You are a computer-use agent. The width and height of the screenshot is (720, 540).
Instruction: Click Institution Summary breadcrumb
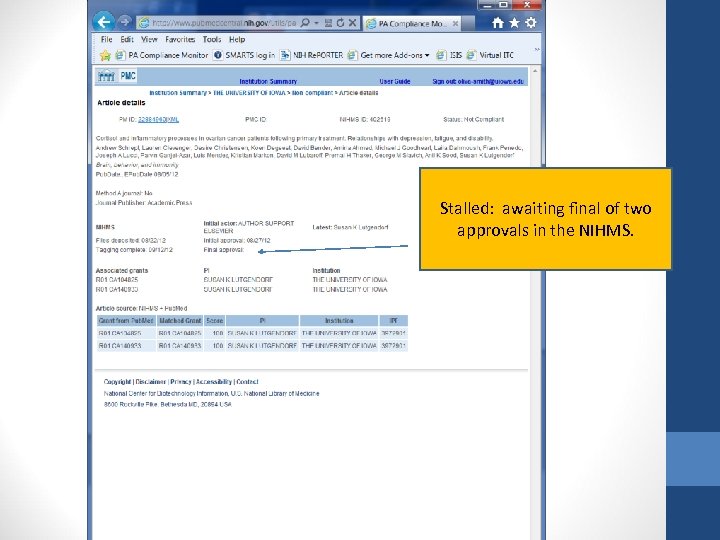click(178, 93)
